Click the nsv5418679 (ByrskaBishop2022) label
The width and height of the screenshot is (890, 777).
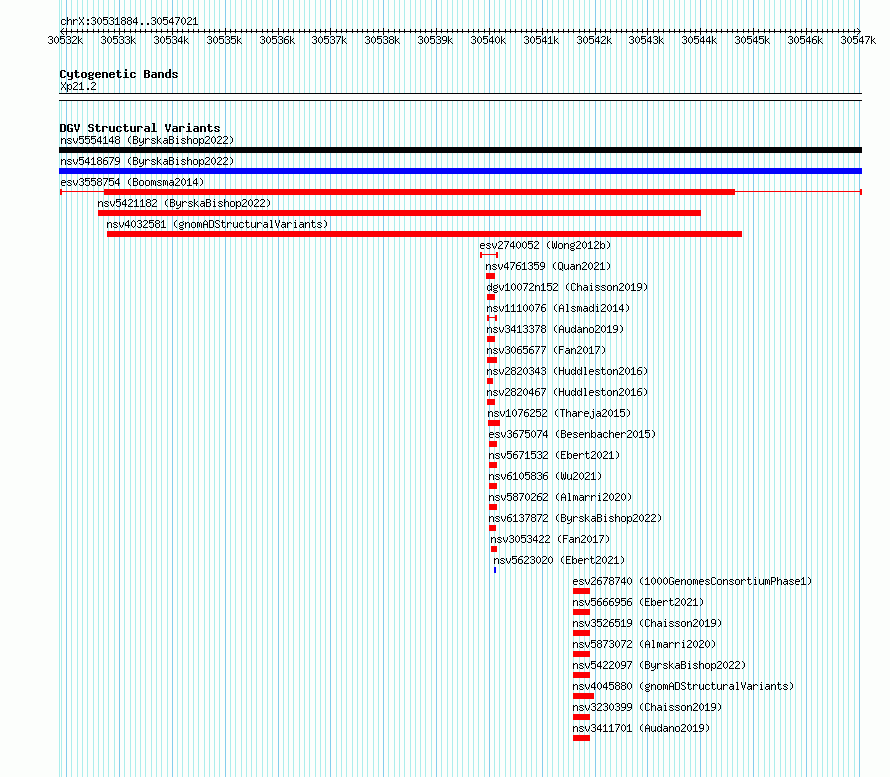[147, 161]
